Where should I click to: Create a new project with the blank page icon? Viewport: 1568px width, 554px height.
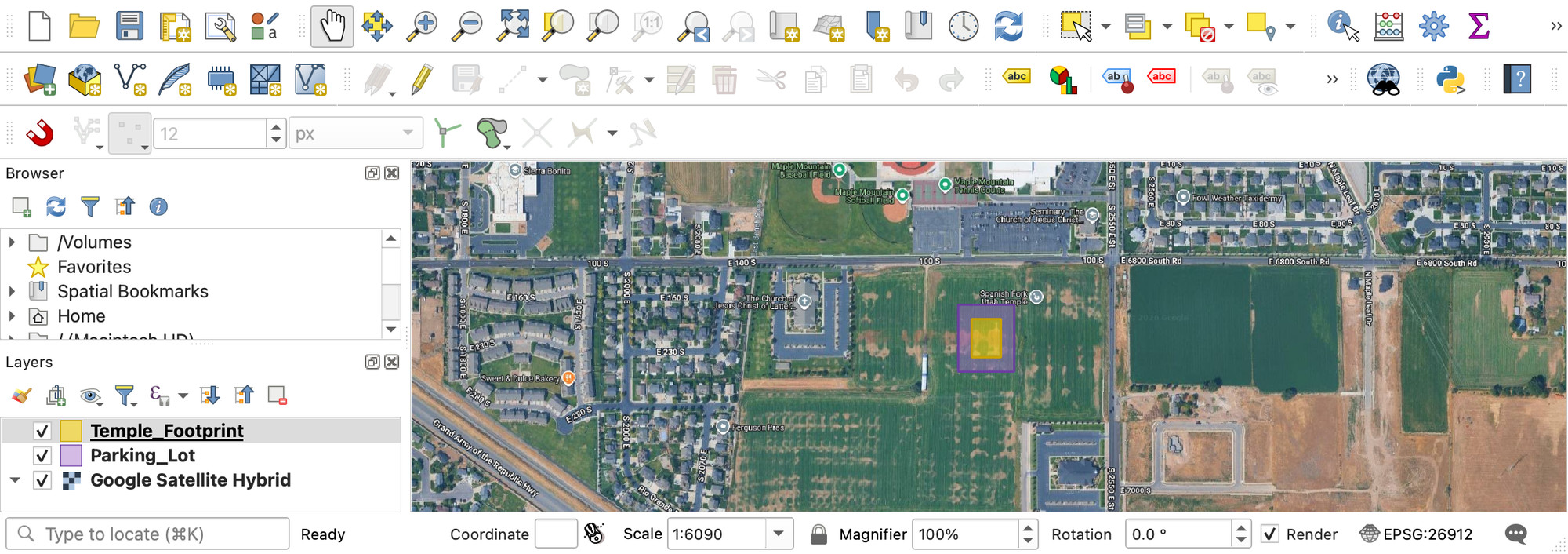click(x=39, y=26)
